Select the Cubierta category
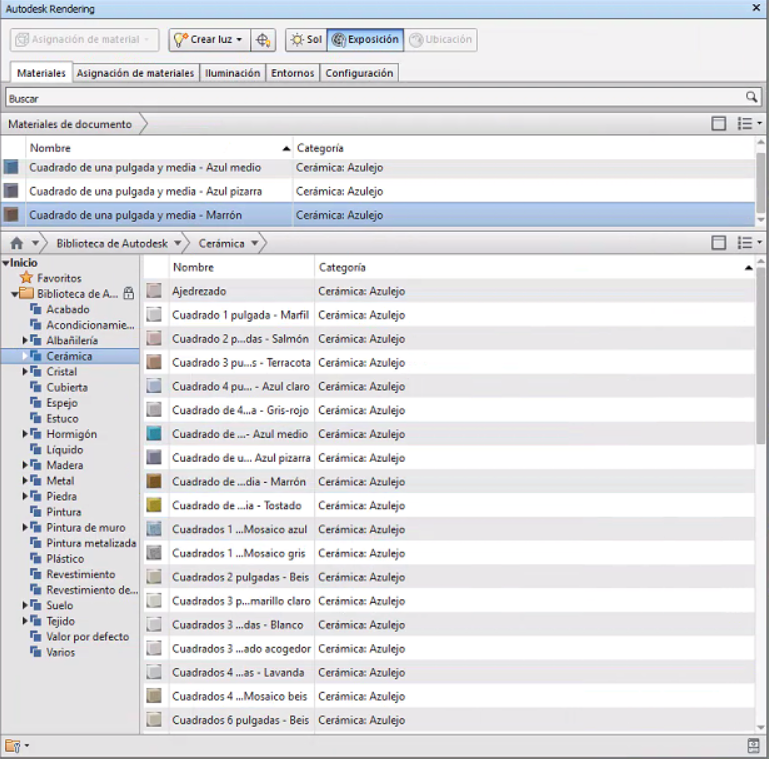The width and height of the screenshot is (769, 759). (67, 387)
